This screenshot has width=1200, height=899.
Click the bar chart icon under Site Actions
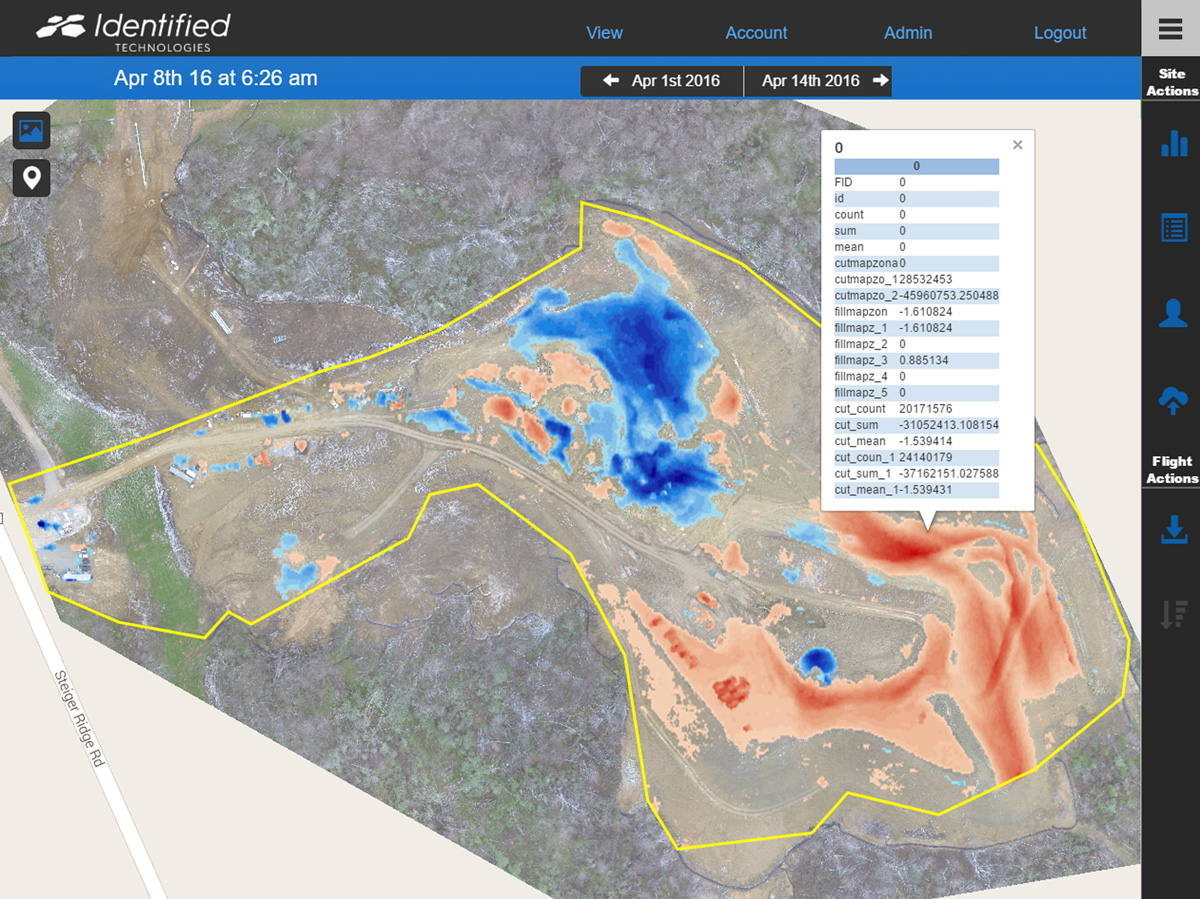1173,144
